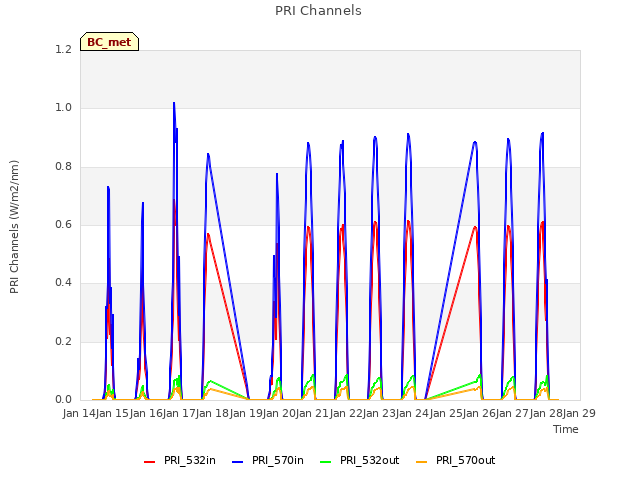The width and height of the screenshot is (640, 480).
Task: Click the Jan 20 x-axis tick label
Action: (x=279, y=413)
